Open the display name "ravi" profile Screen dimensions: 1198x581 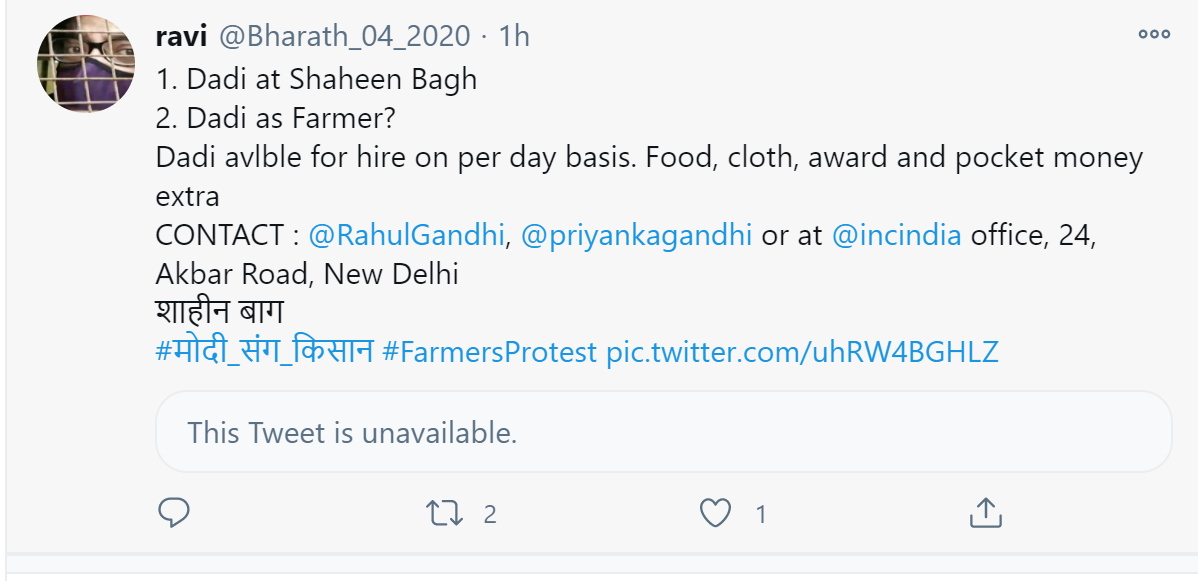click(179, 37)
